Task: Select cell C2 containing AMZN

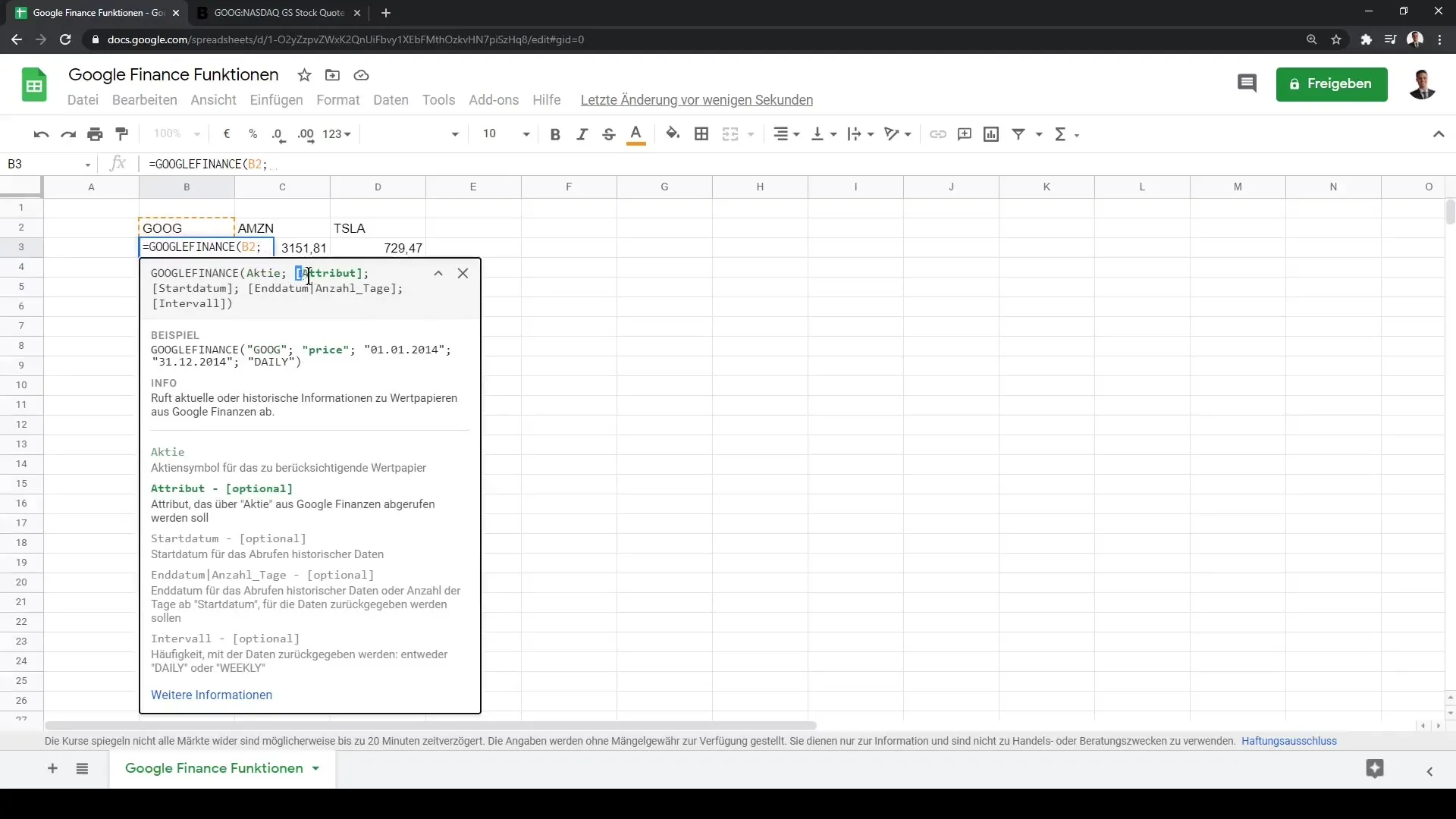Action: pos(282,228)
